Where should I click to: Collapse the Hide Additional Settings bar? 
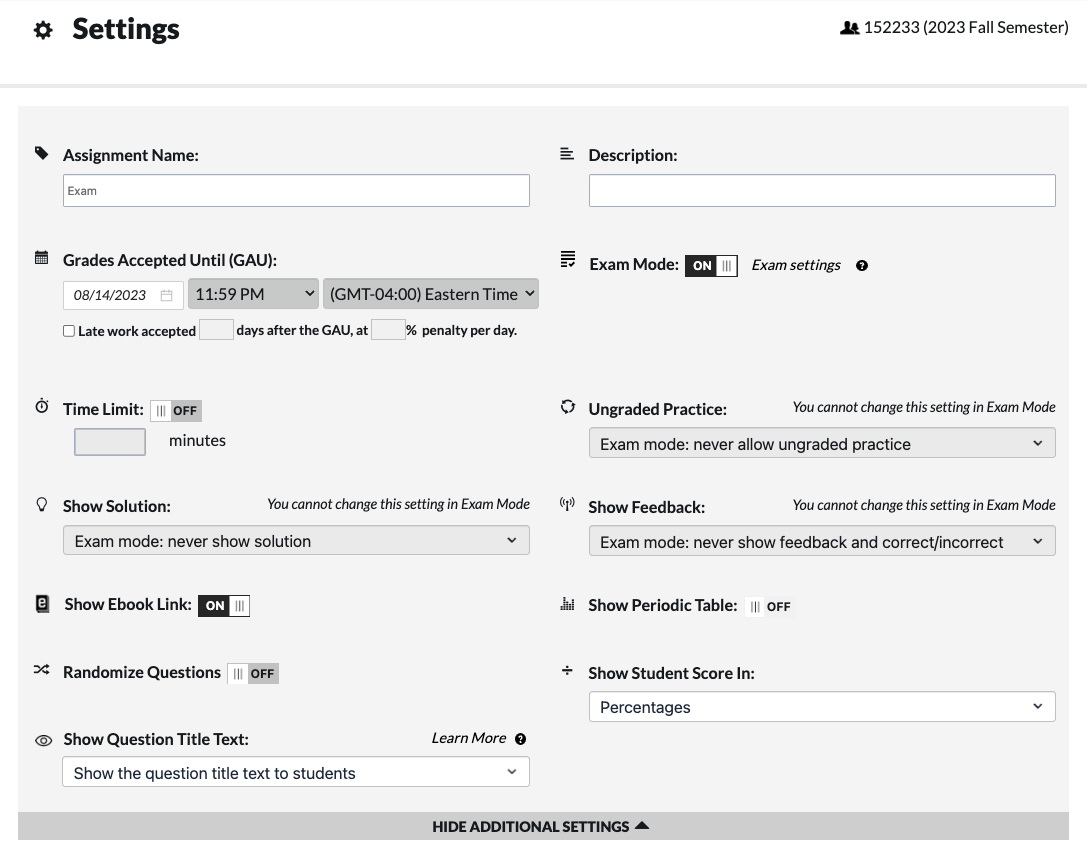(542, 826)
